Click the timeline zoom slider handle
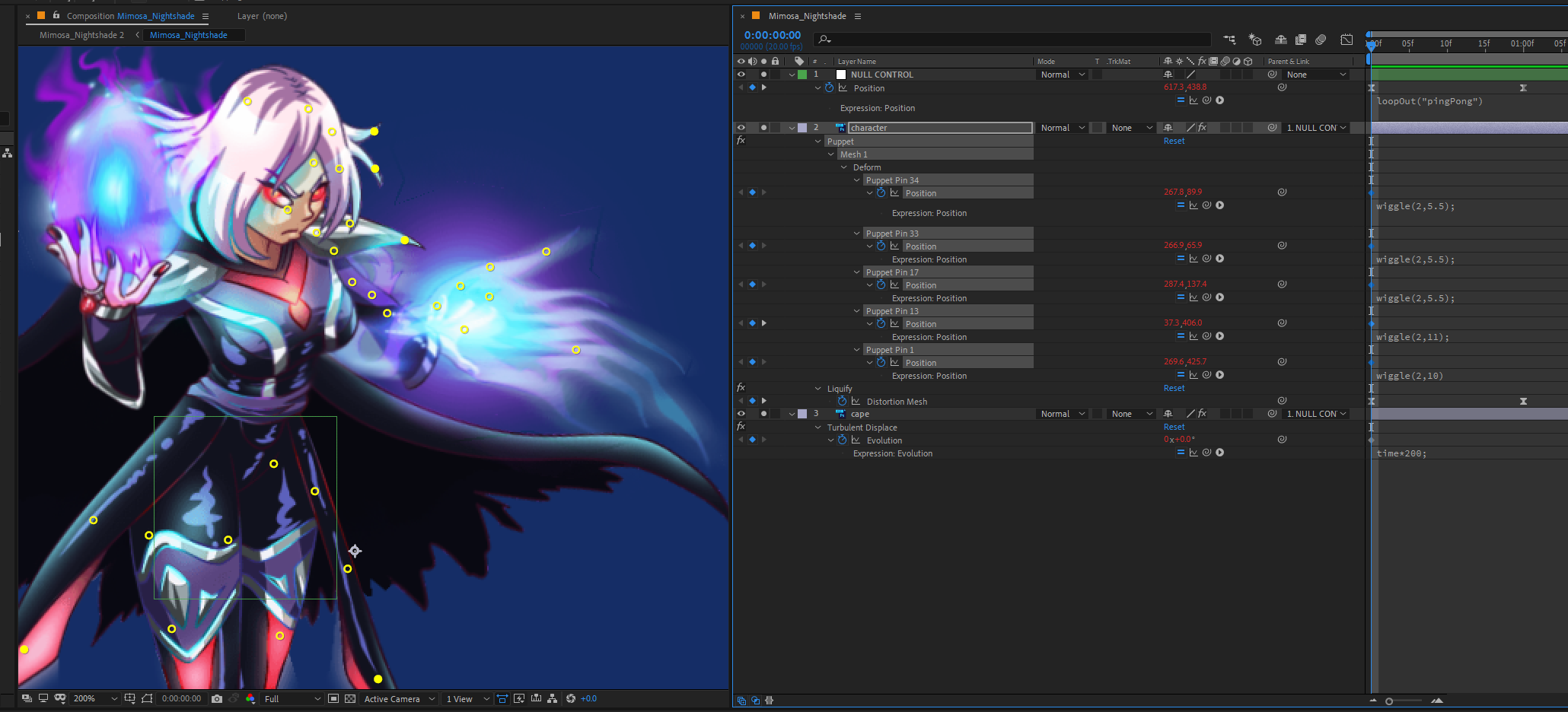1568x712 pixels. click(1389, 701)
